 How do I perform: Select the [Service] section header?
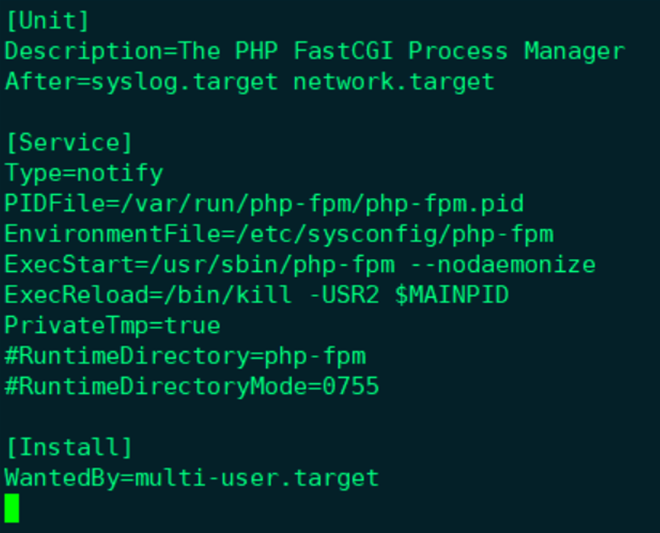click(69, 142)
